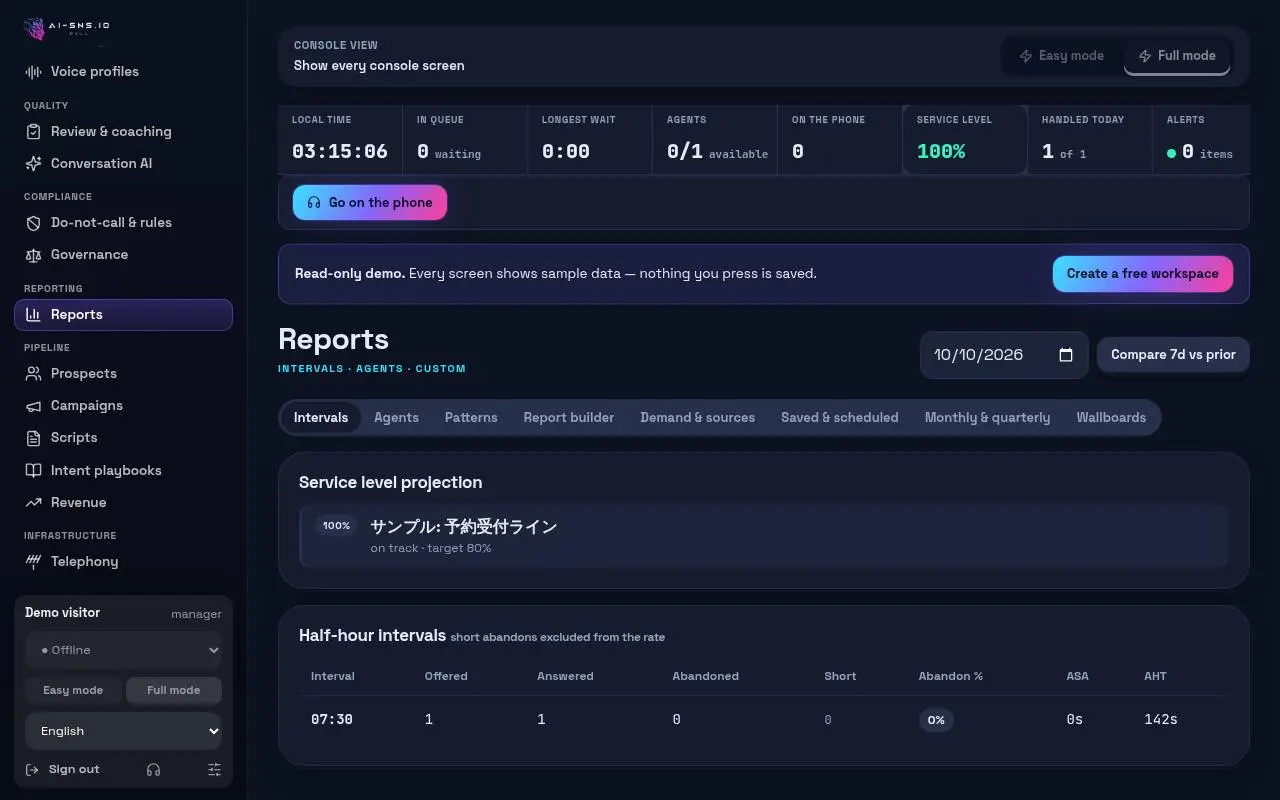Screen dimensions: 1280x800
Task: Click the Go on the phone button
Action: coord(370,203)
